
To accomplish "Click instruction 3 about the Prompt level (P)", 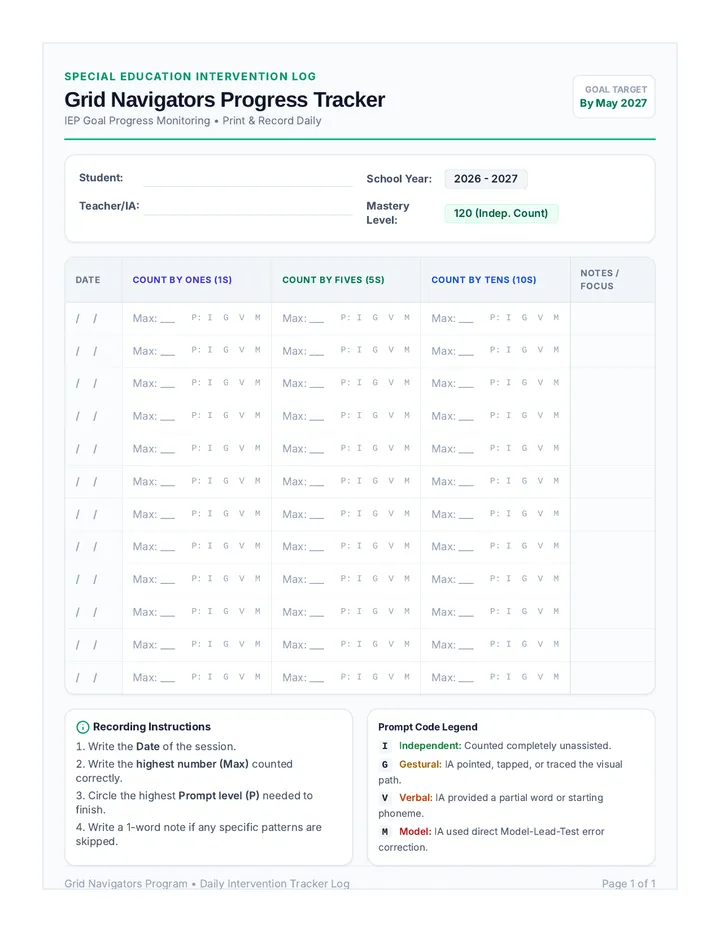I will 194,802.
